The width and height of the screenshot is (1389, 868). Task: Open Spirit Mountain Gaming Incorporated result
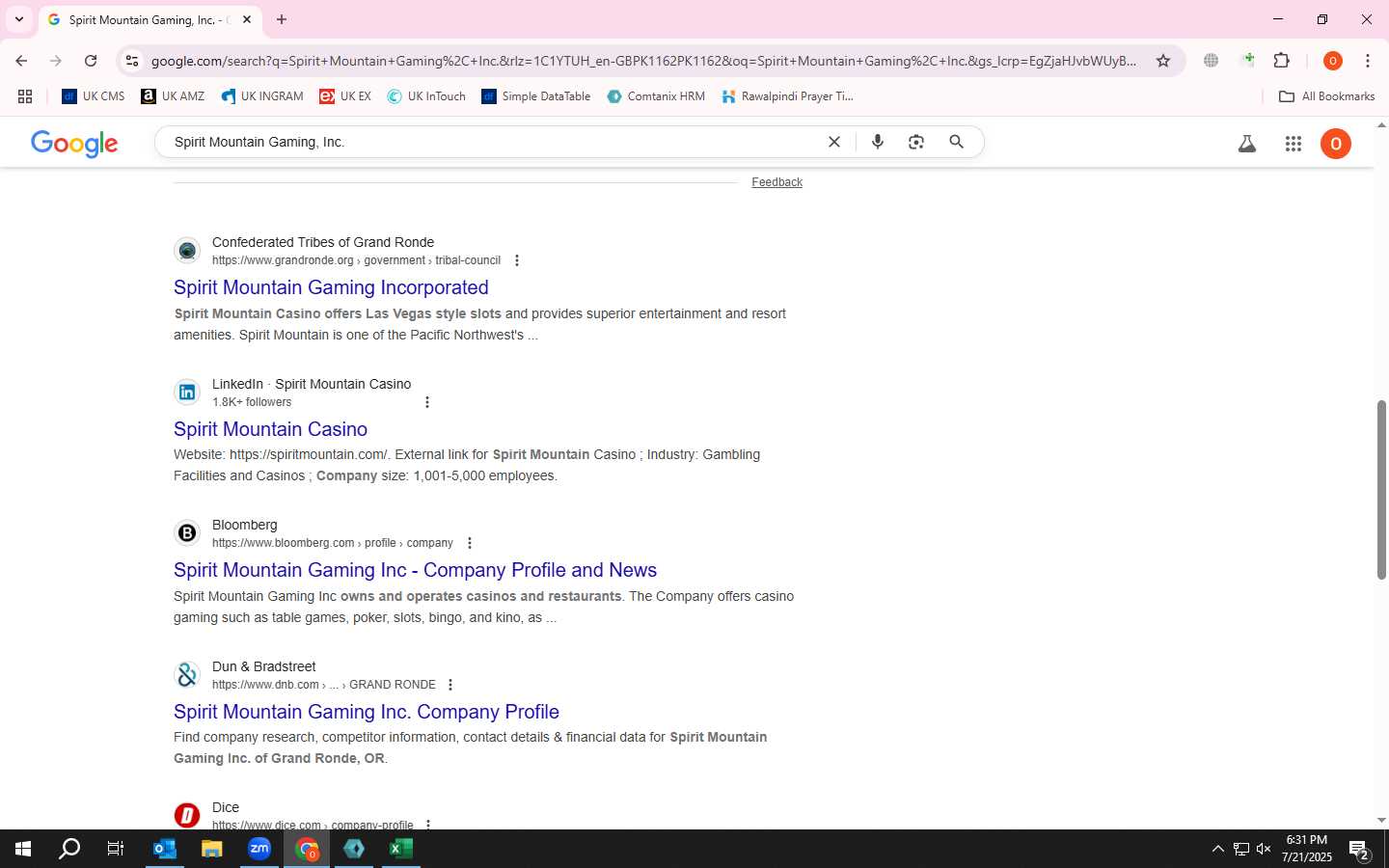pos(331,287)
